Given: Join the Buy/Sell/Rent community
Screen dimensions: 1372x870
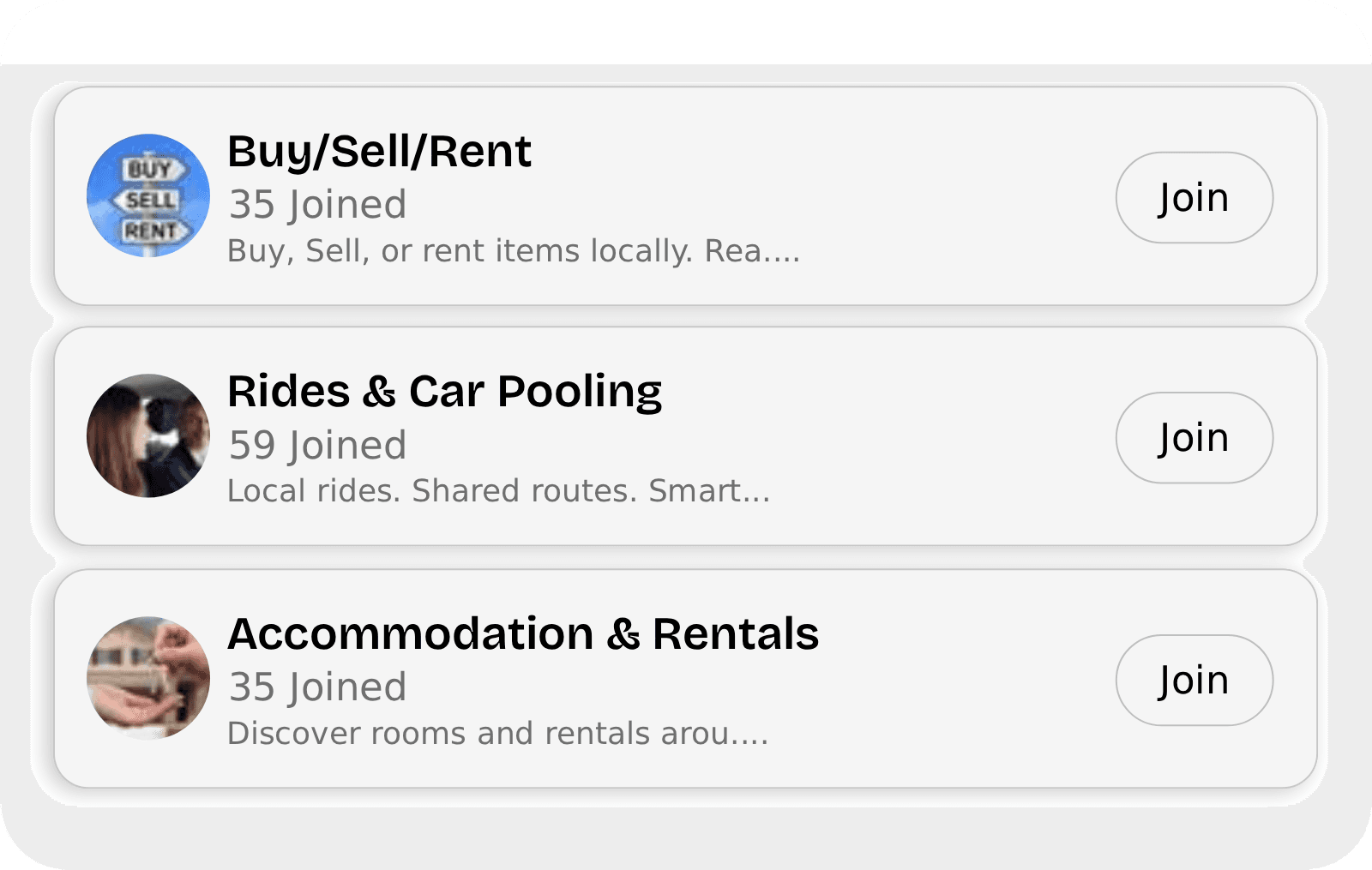Looking at the screenshot, I should [x=1194, y=198].
